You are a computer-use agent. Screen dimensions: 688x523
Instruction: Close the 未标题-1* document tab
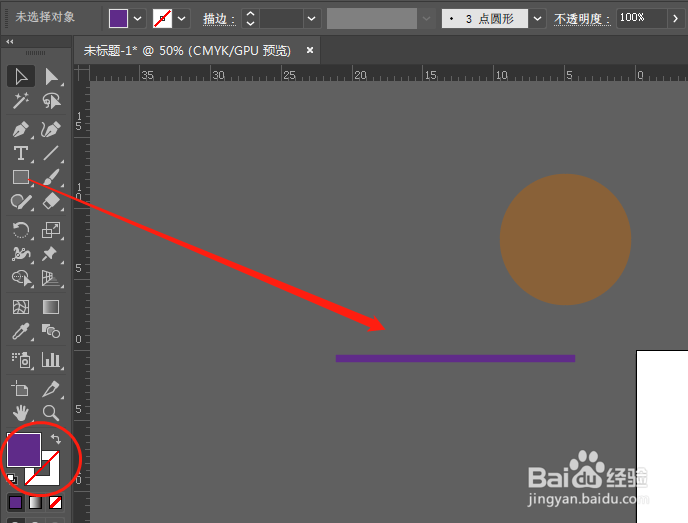[310, 50]
